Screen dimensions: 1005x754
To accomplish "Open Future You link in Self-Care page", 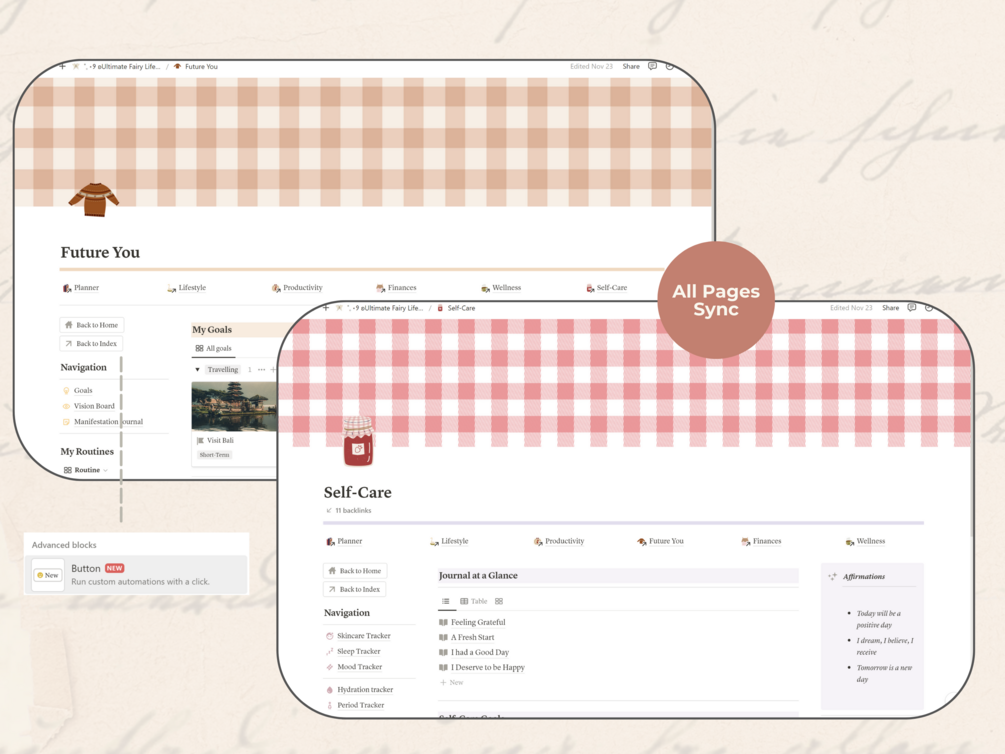I will 660,541.
